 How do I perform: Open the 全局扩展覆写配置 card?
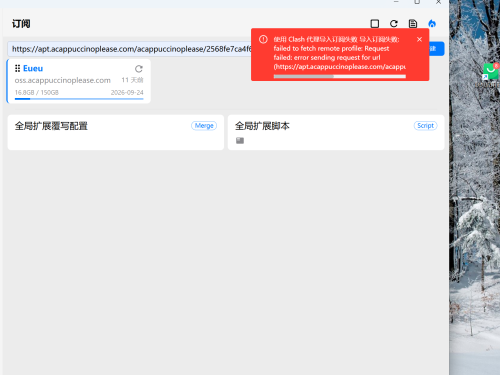click(116, 132)
